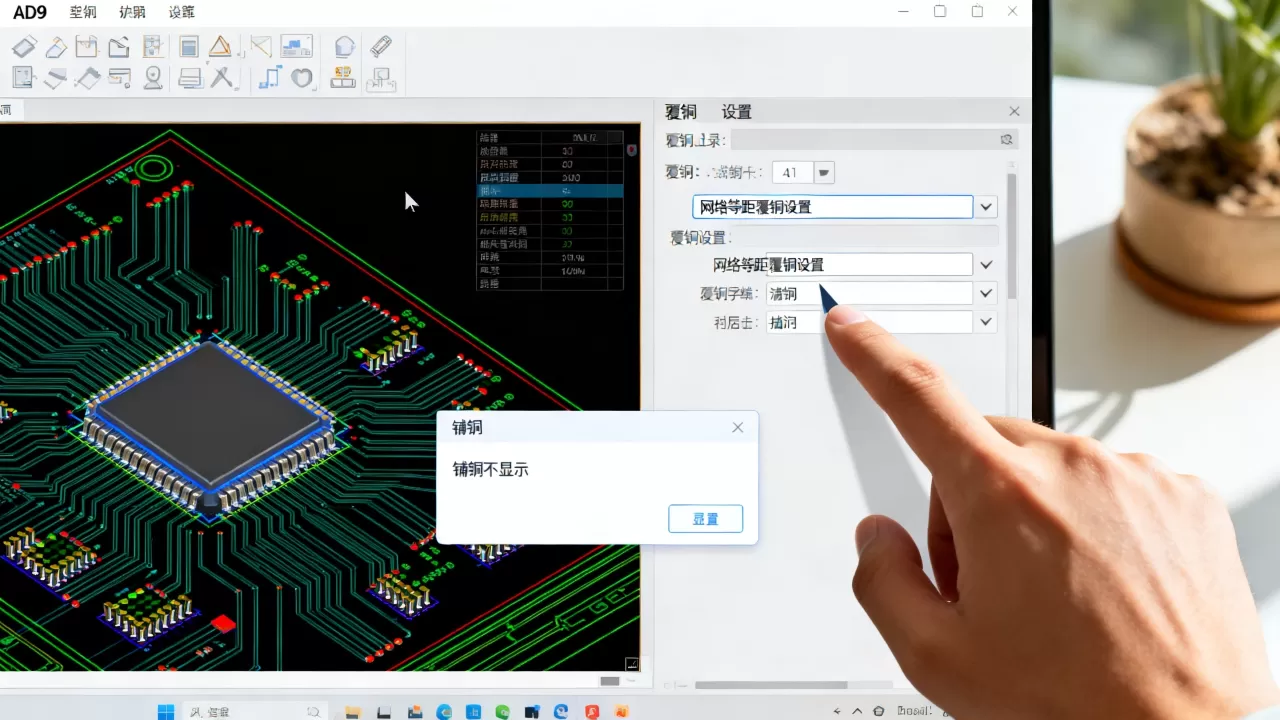Open the 设置 menu in the menu bar
1280x720 pixels.
(182, 12)
